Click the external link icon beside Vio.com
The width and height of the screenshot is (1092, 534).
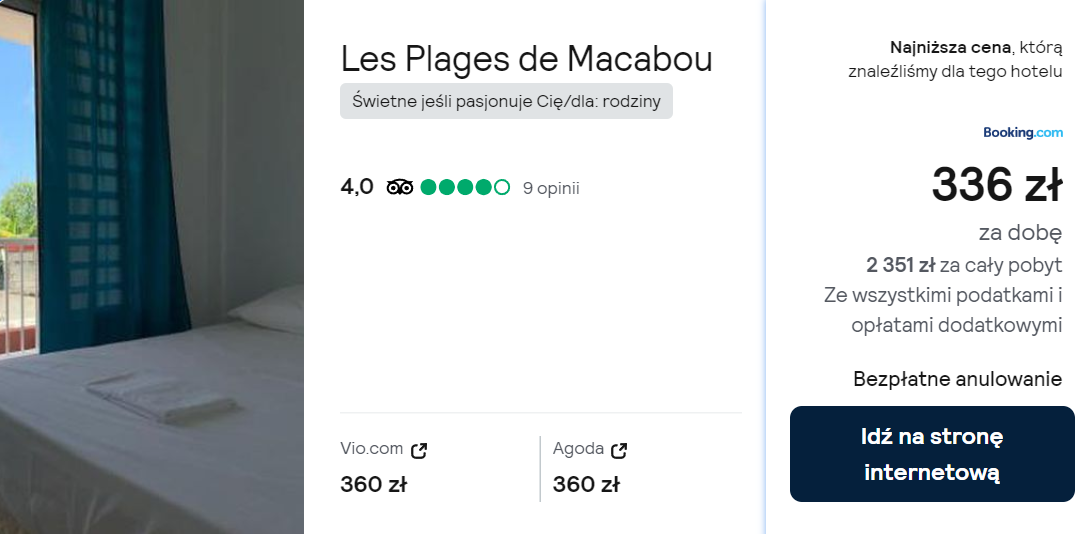(x=420, y=450)
